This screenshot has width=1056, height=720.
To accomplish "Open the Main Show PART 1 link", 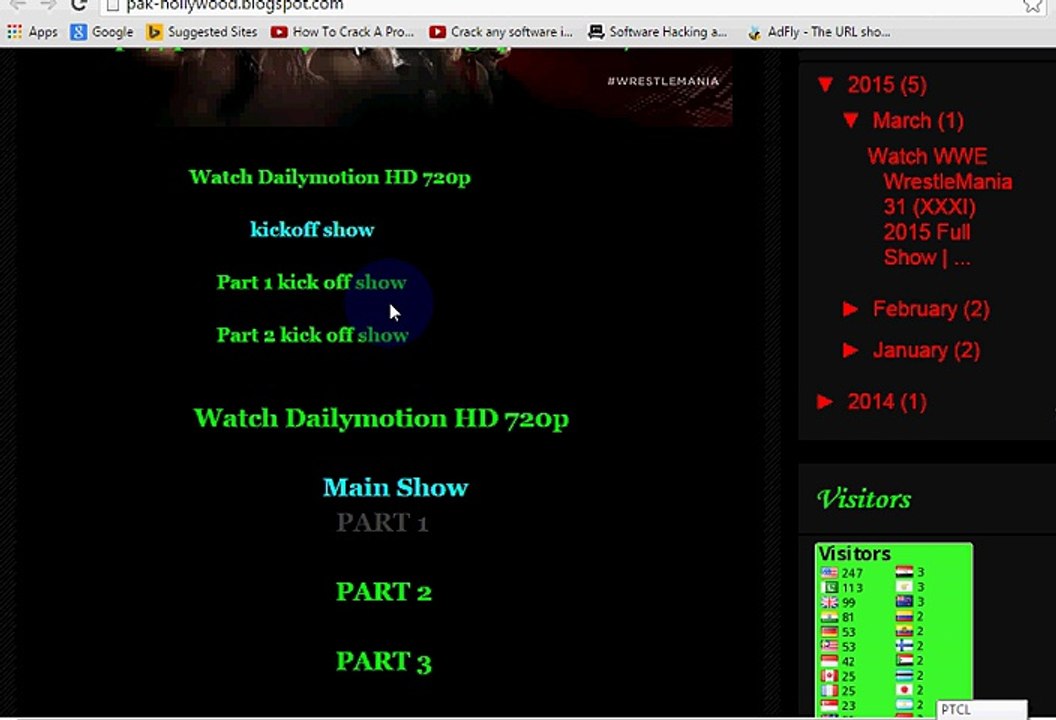I will (x=382, y=523).
